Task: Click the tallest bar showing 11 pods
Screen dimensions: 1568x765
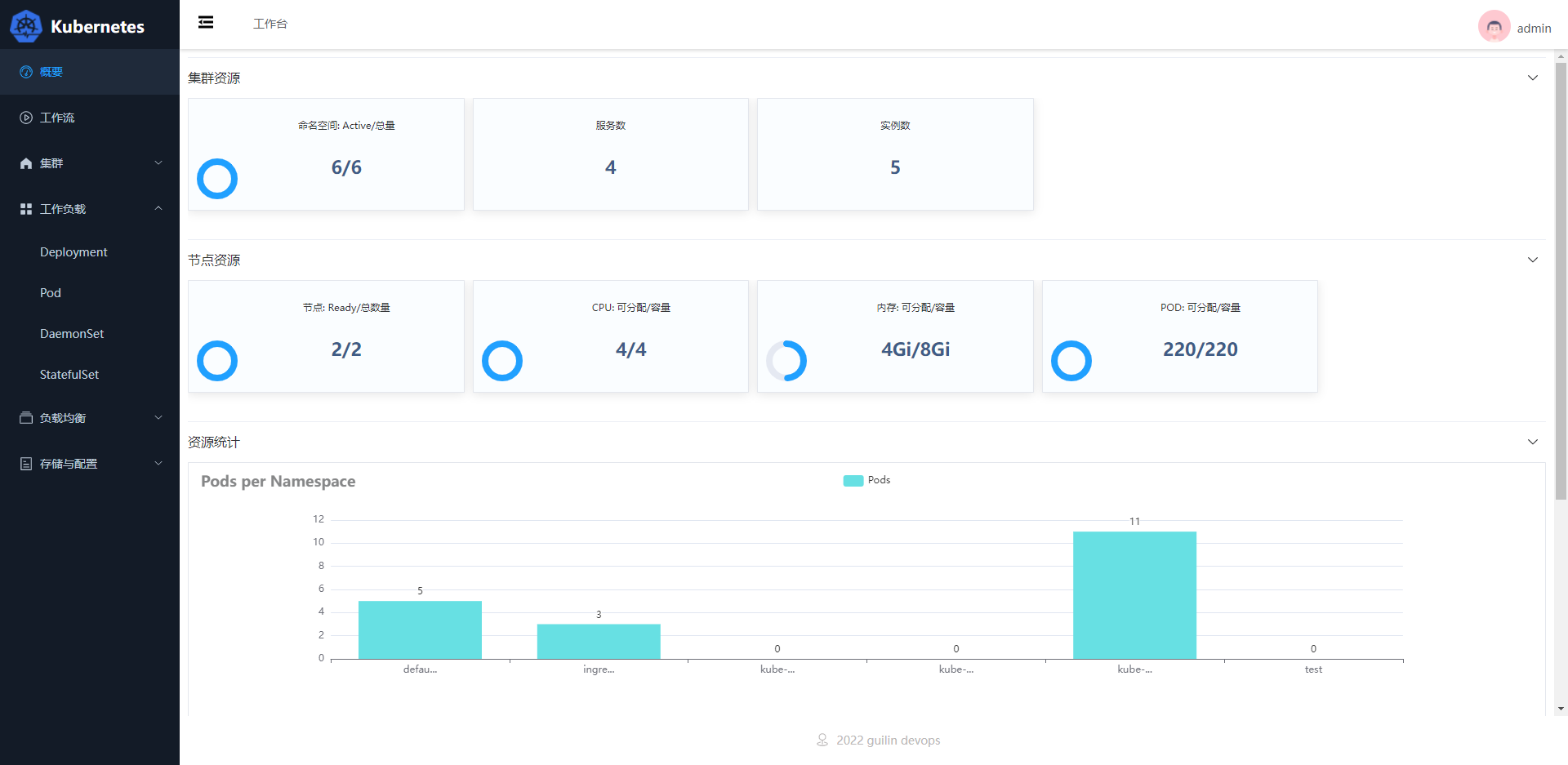Action: point(1134,594)
